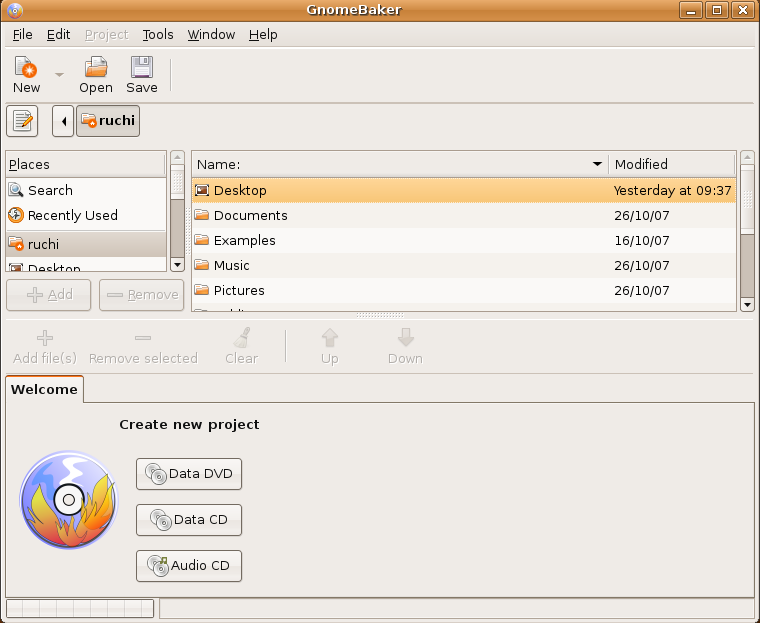This screenshot has height=623, width=760.
Task: Click the Remove bookmark button
Action: coord(142,295)
